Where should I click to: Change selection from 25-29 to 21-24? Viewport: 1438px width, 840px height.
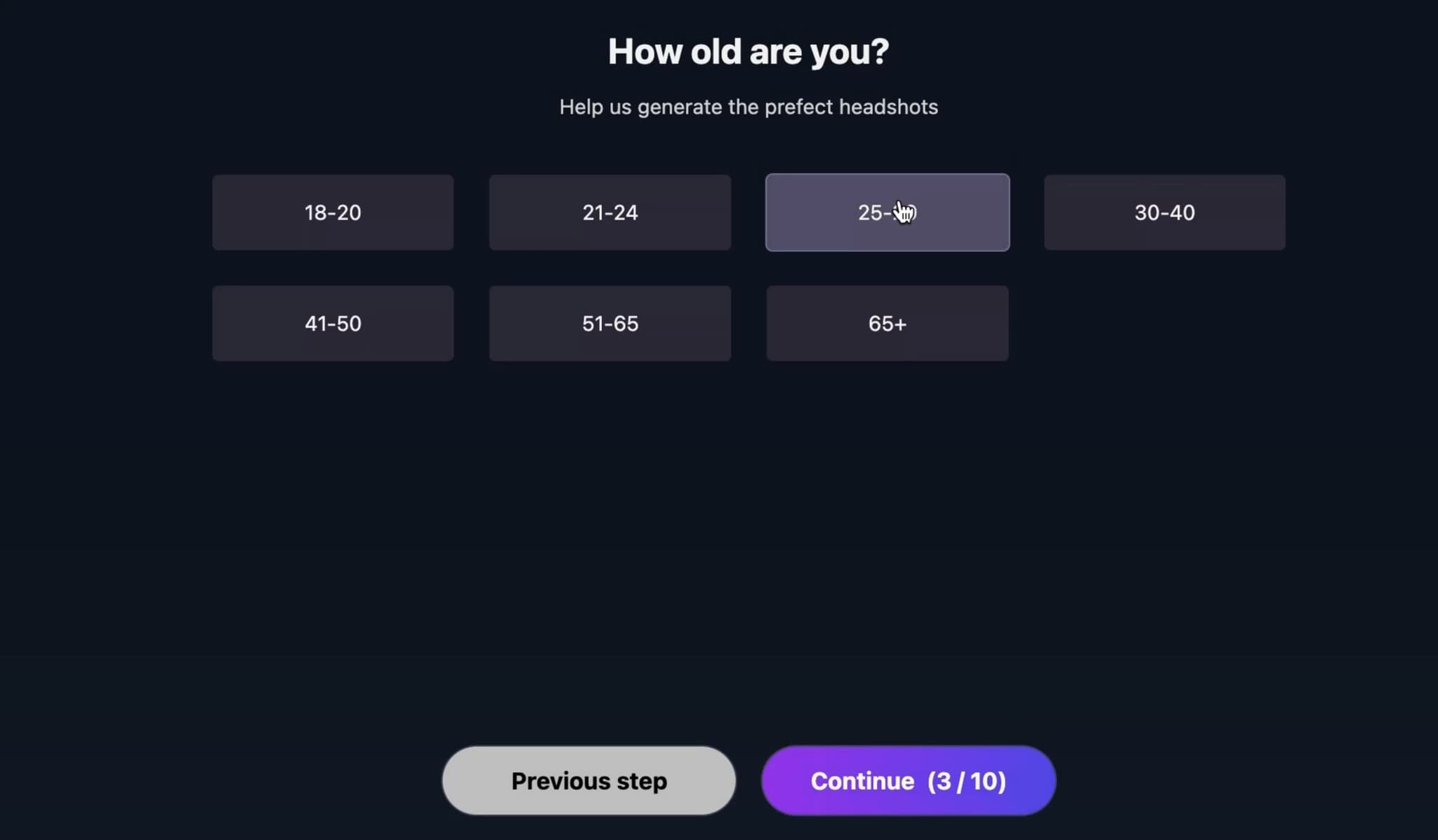[609, 212]
